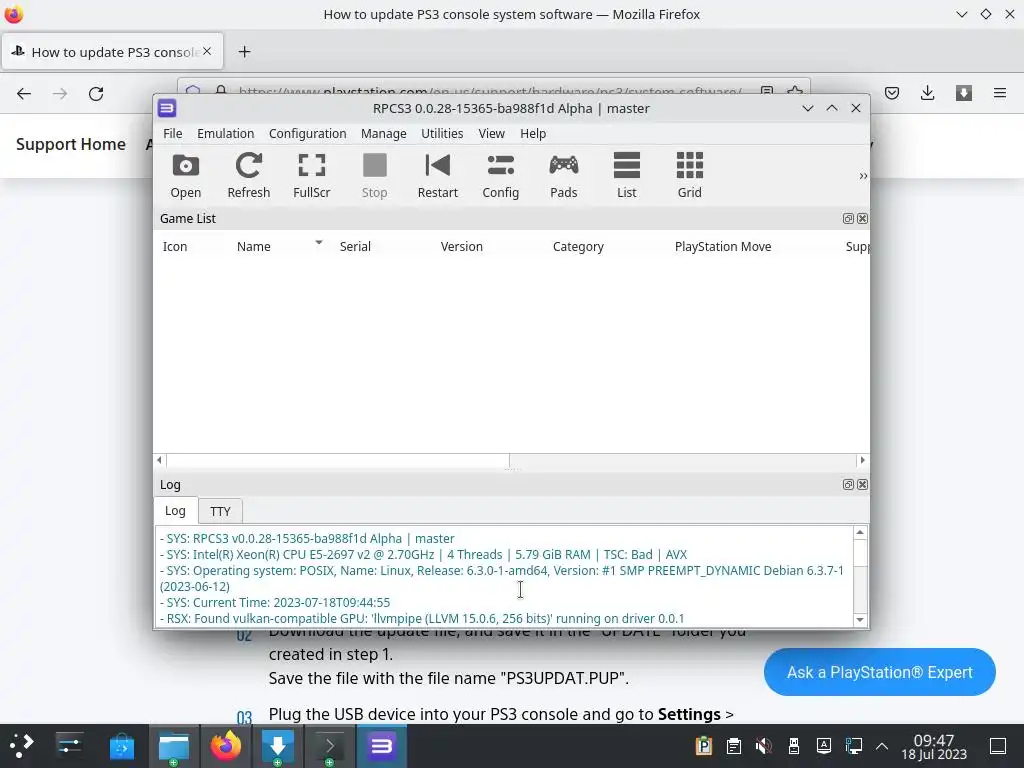Viewport: 1024px width, 768px height.
Task: Open the application launcher in taskbar
Action: (x=21, y=745)
